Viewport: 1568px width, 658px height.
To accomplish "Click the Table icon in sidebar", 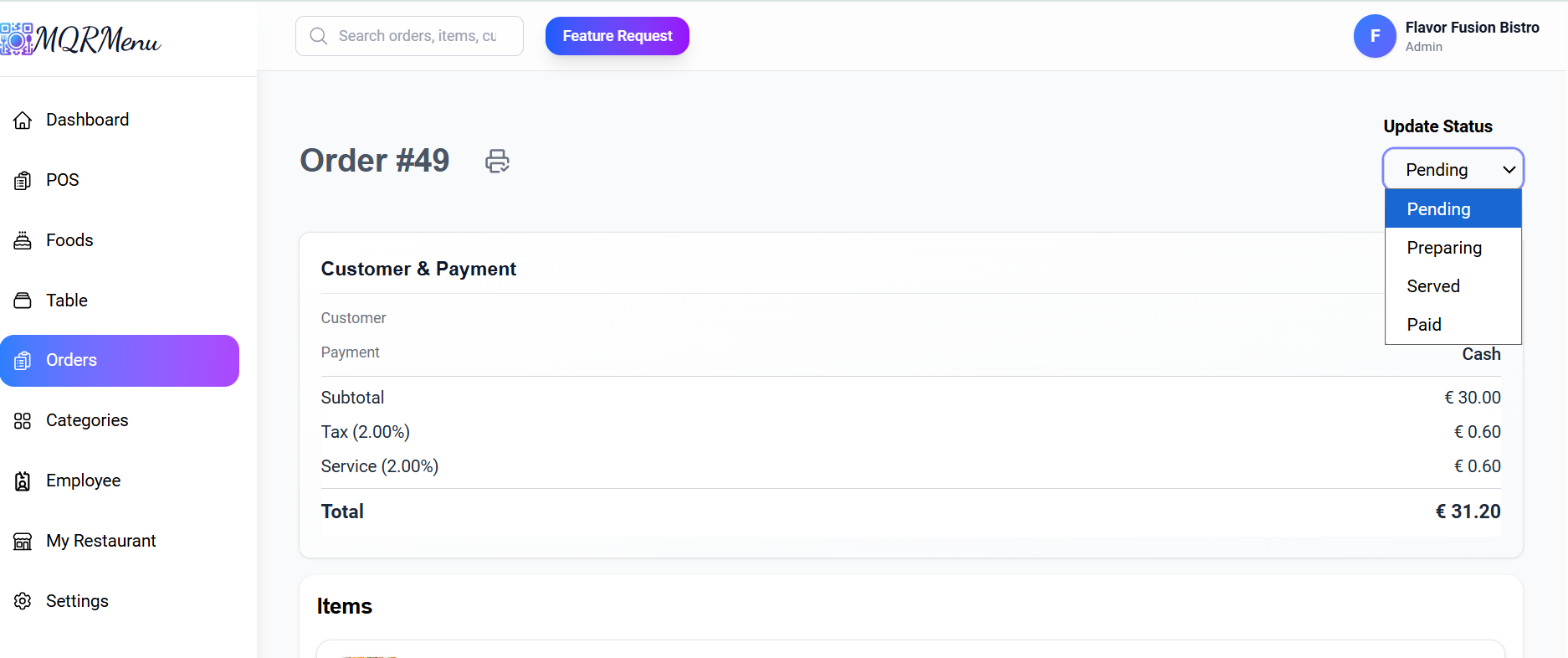I will [23, 301].
